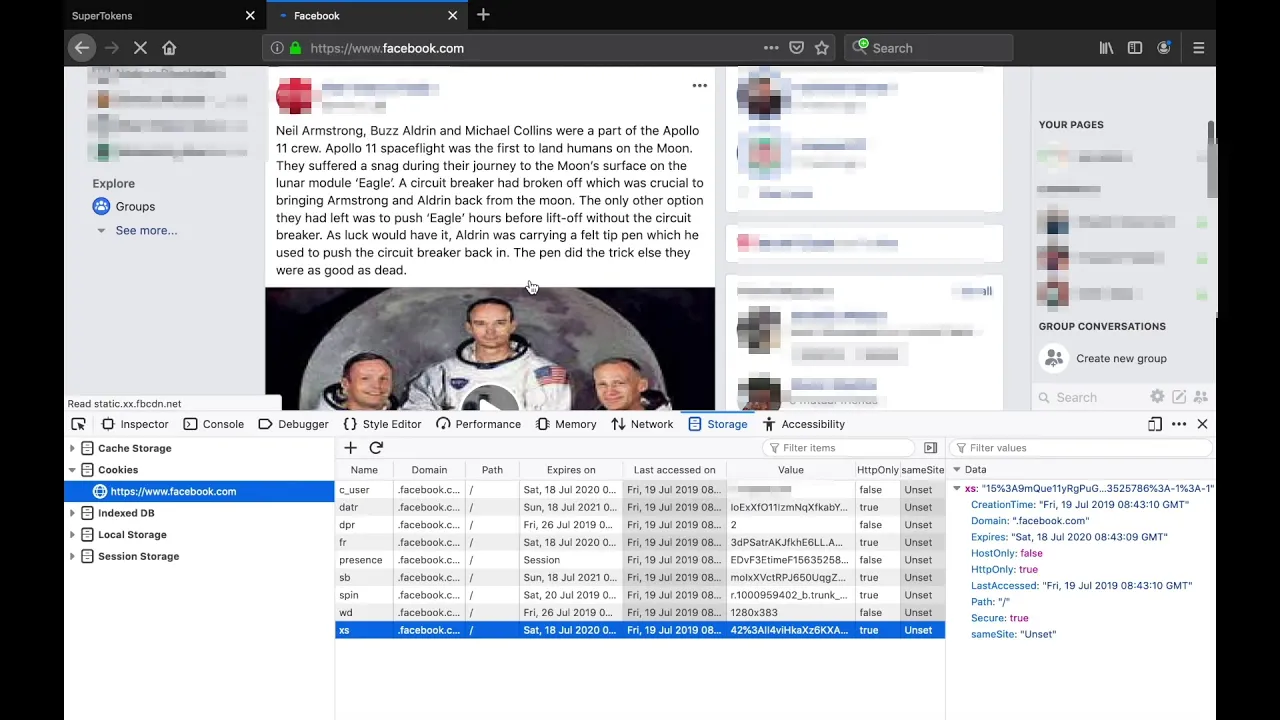Expand Local Storage tree node
This screenshot has height=720, width=1280.
point(72,535)
